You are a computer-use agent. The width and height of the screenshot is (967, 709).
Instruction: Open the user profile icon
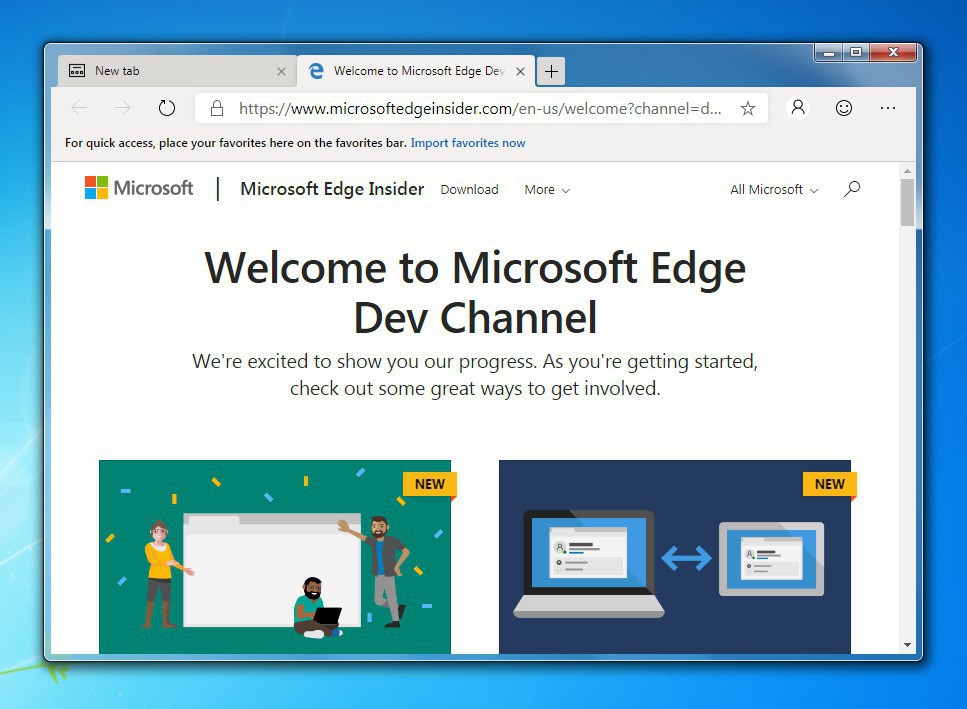tap(798, 108)
